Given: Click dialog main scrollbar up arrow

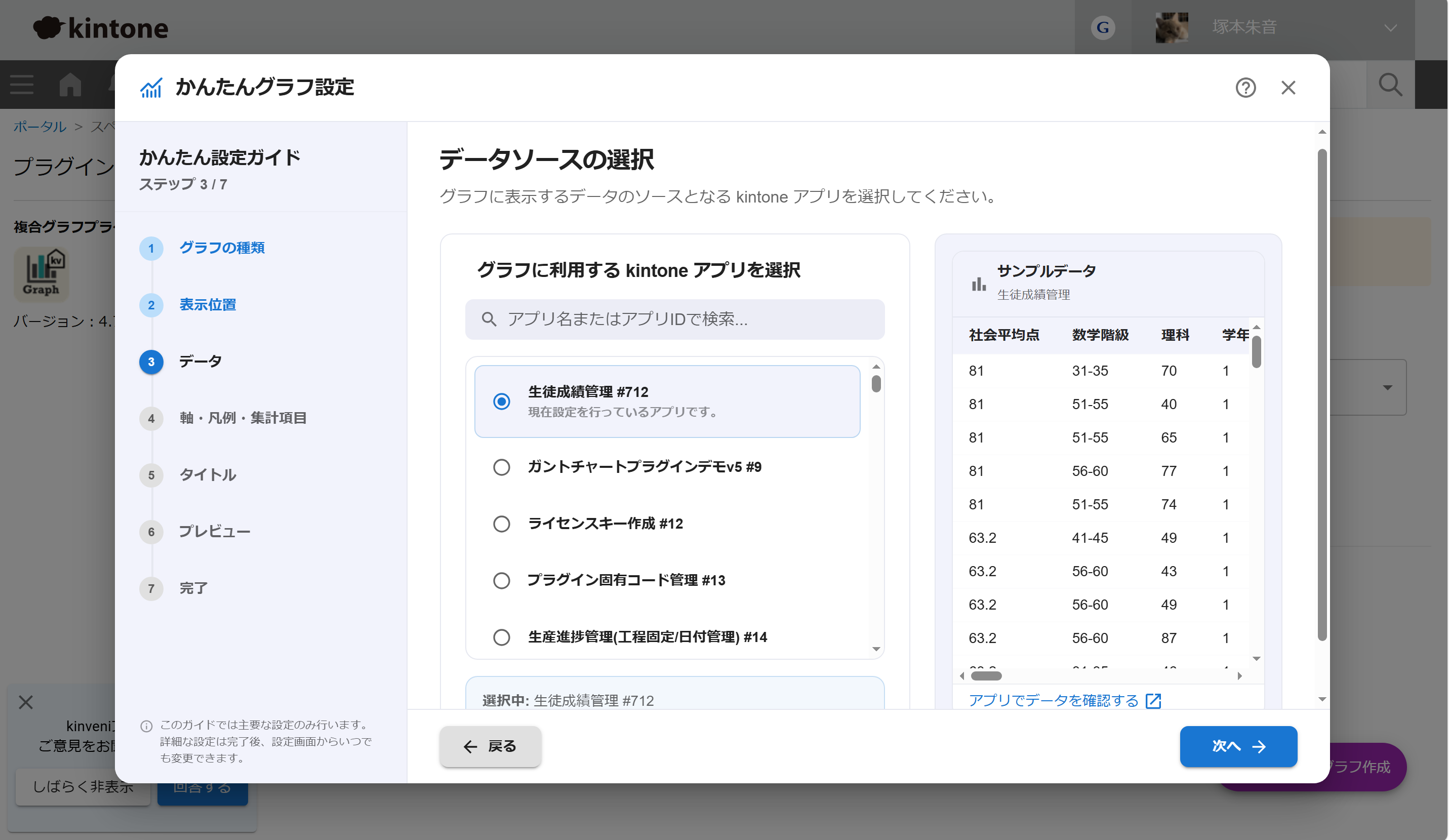Looking at the screenshot, I should pos(1322,132).
